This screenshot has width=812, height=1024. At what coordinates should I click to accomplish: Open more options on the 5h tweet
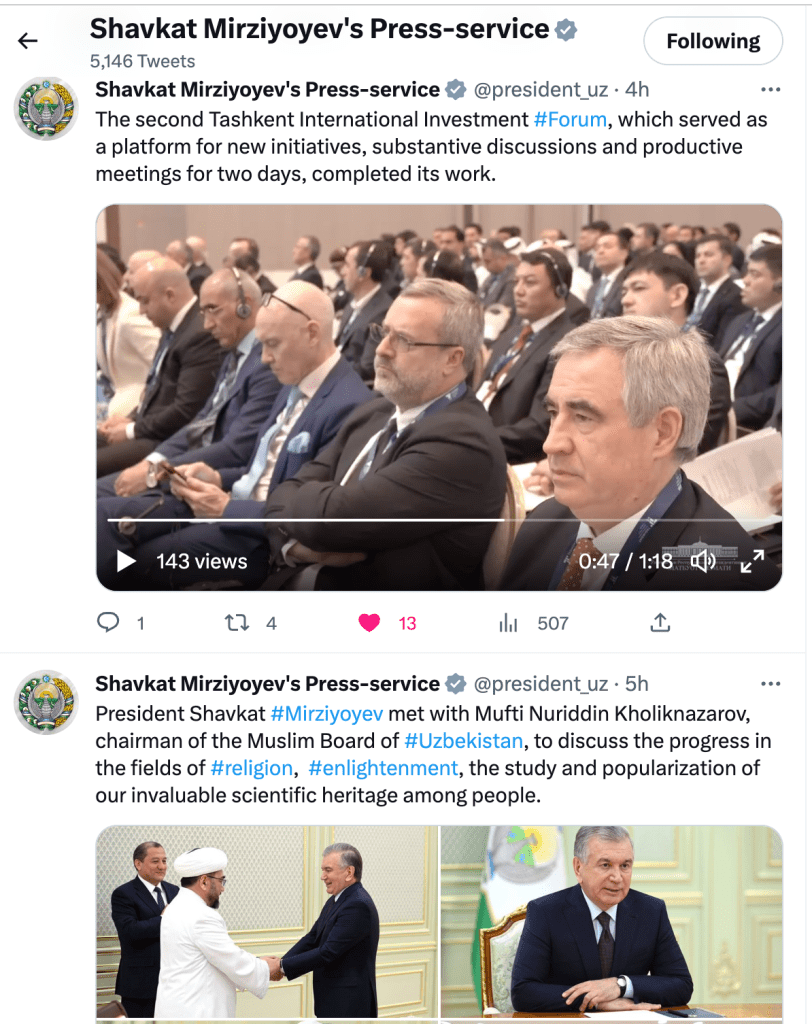click(771, 684)
